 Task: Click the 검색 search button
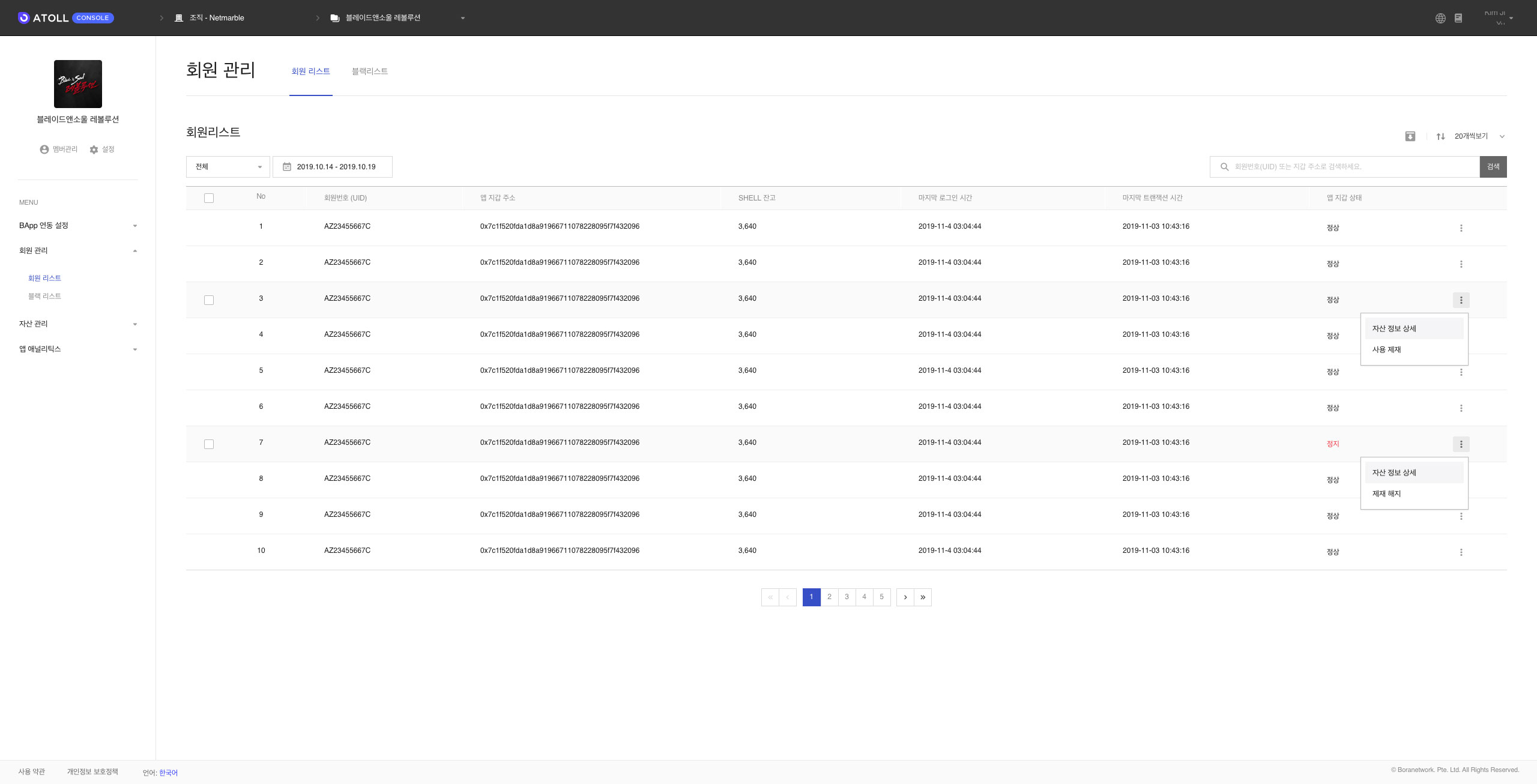pyautogui.click(x=1493, y=167)
